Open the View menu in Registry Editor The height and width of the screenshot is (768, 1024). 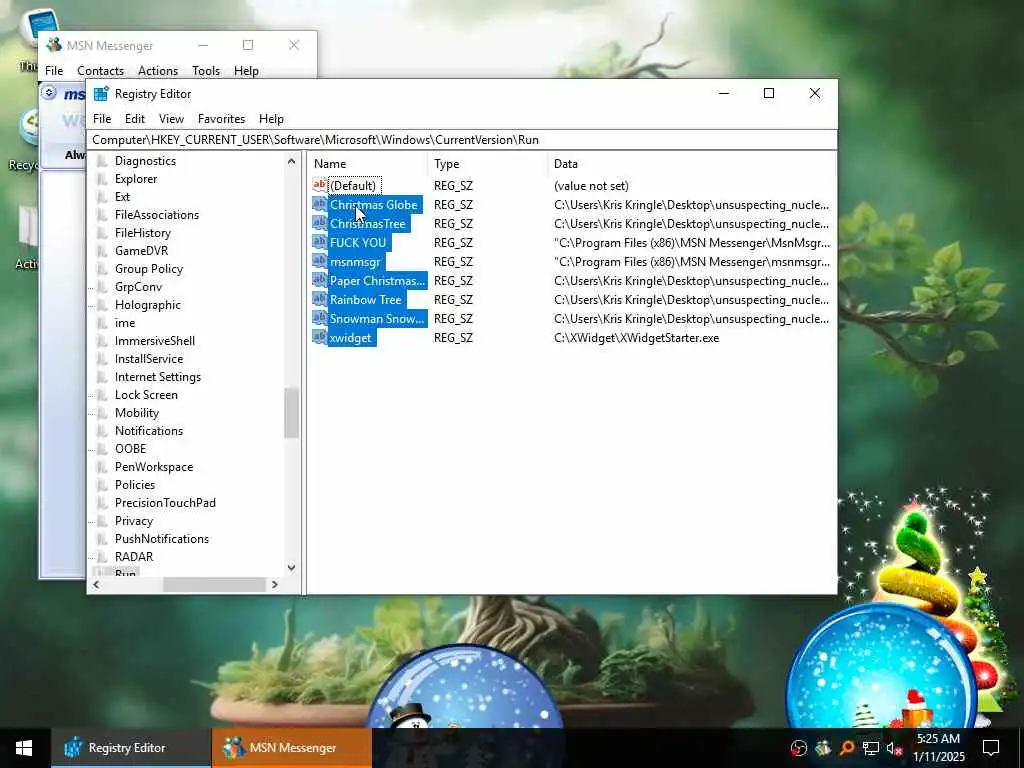[x=171, y=119]
